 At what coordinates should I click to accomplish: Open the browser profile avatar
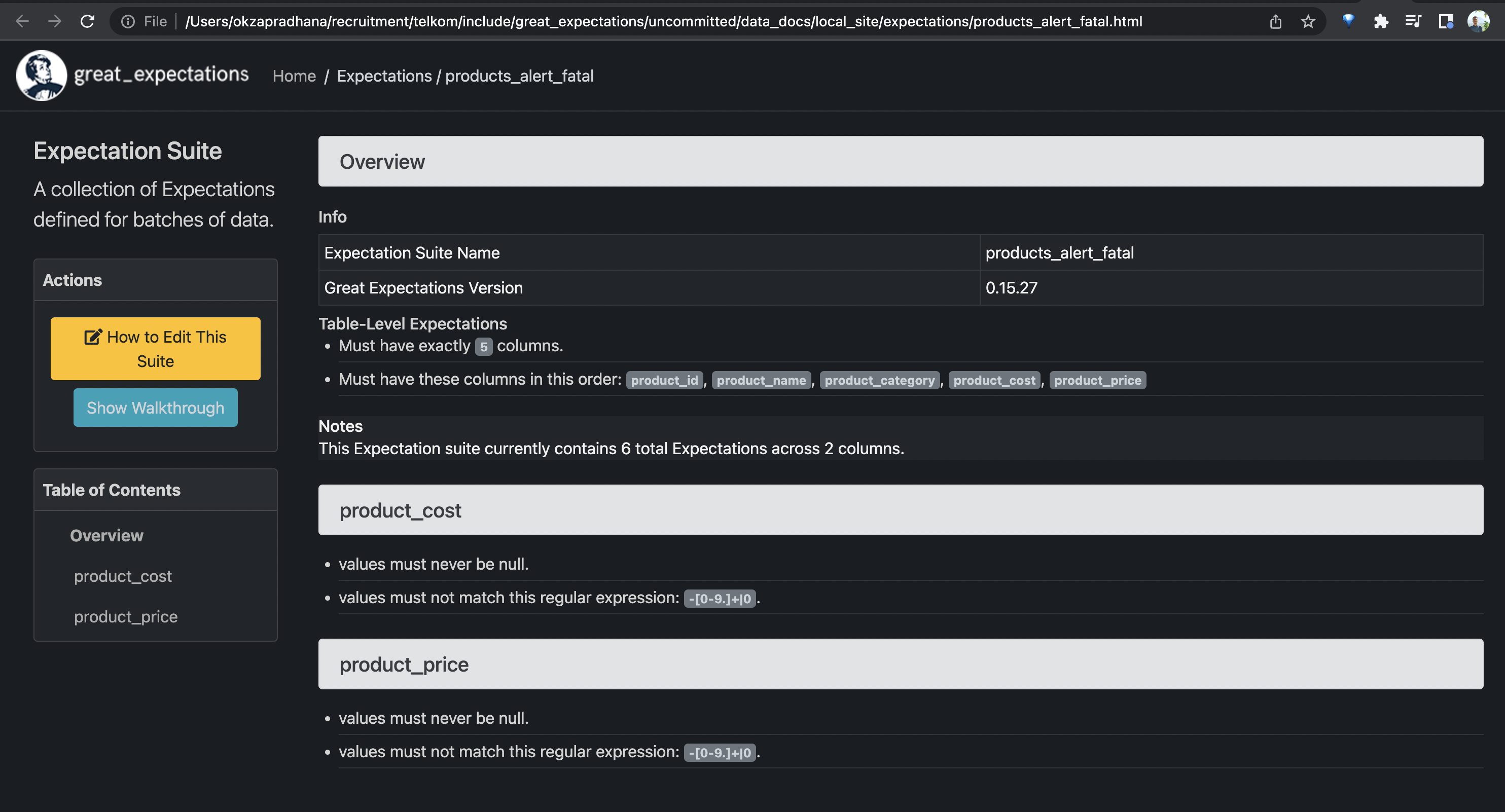(x=1478, y=22)
